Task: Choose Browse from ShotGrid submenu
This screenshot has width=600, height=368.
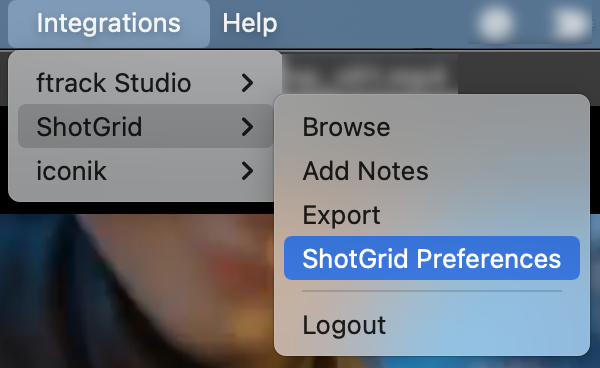Action: pos(432,127)
